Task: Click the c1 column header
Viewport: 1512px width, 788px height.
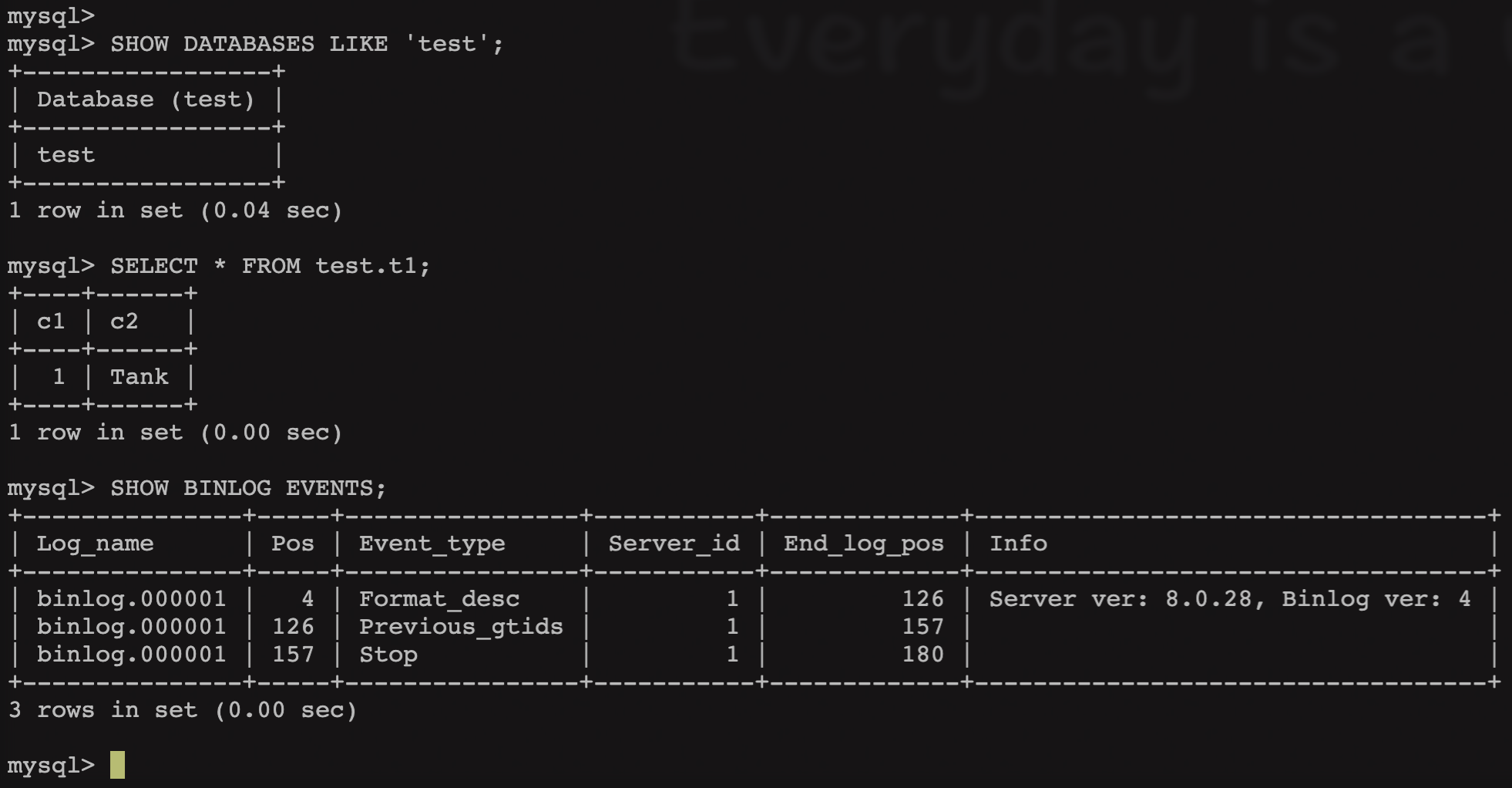Action: (x=51, y=322)
